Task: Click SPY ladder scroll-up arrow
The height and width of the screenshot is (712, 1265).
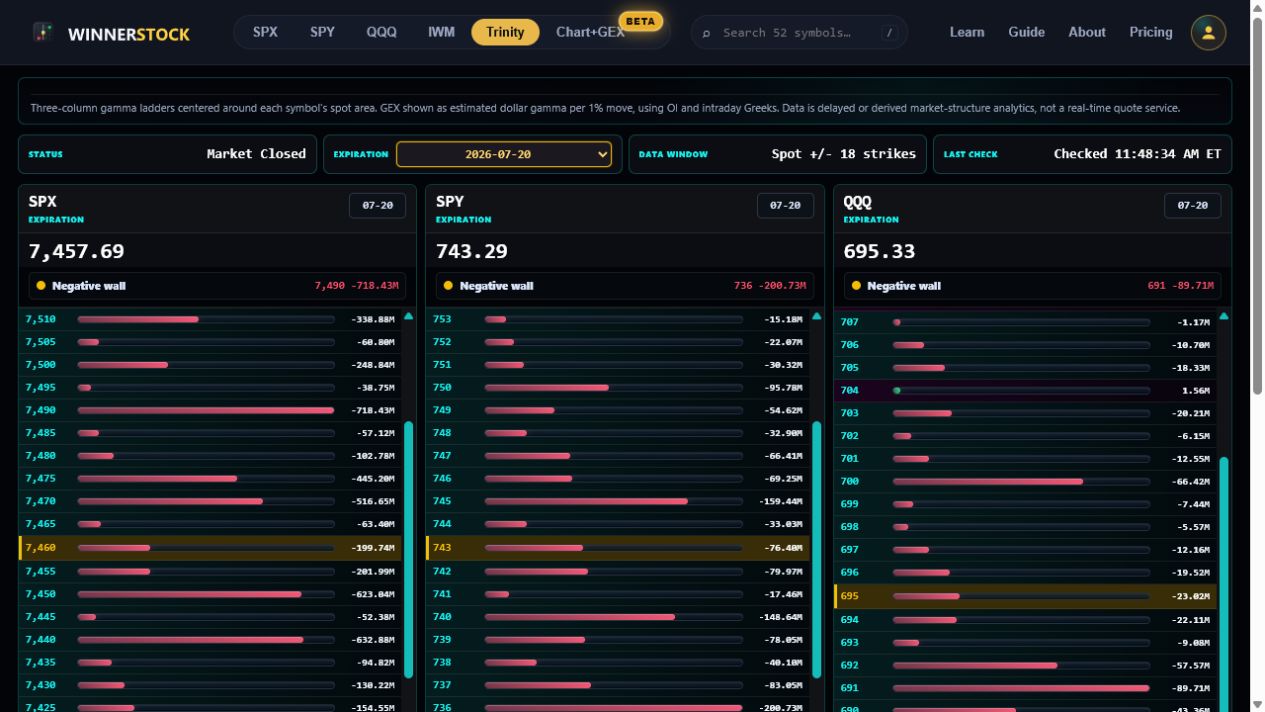Action: pos(816,316)
